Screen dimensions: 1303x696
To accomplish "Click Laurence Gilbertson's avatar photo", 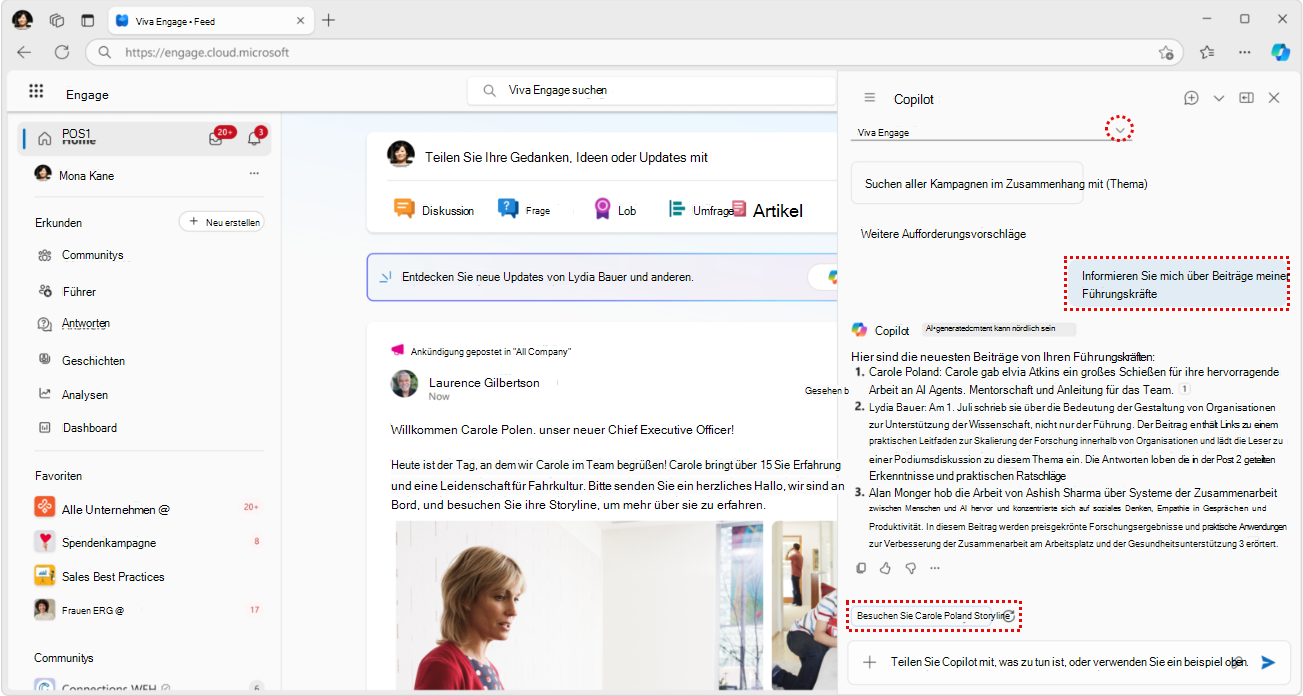I will [x=404, y=385].
